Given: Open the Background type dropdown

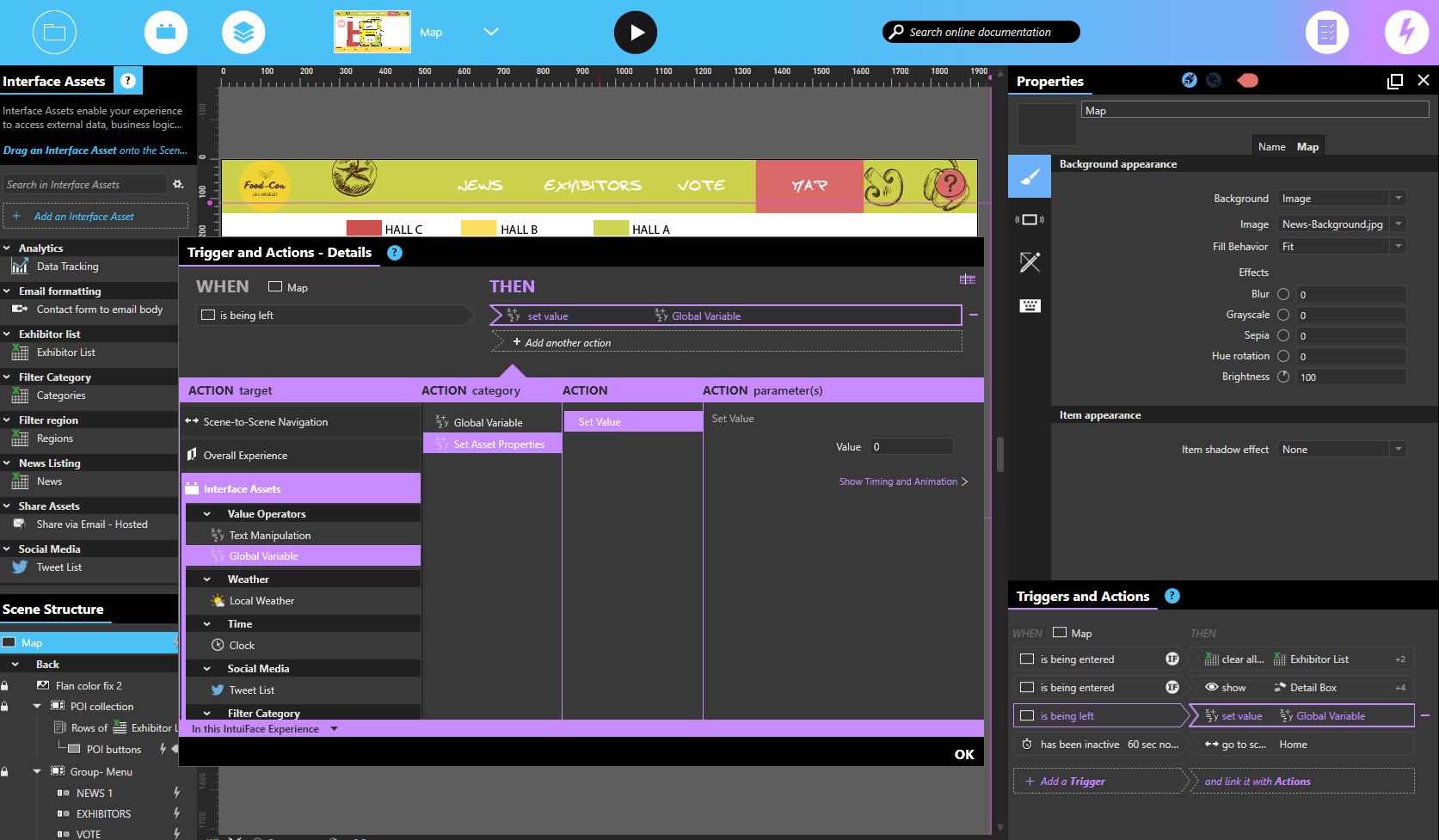Looking at the screenshot, I should click(x=1341, y=199).
